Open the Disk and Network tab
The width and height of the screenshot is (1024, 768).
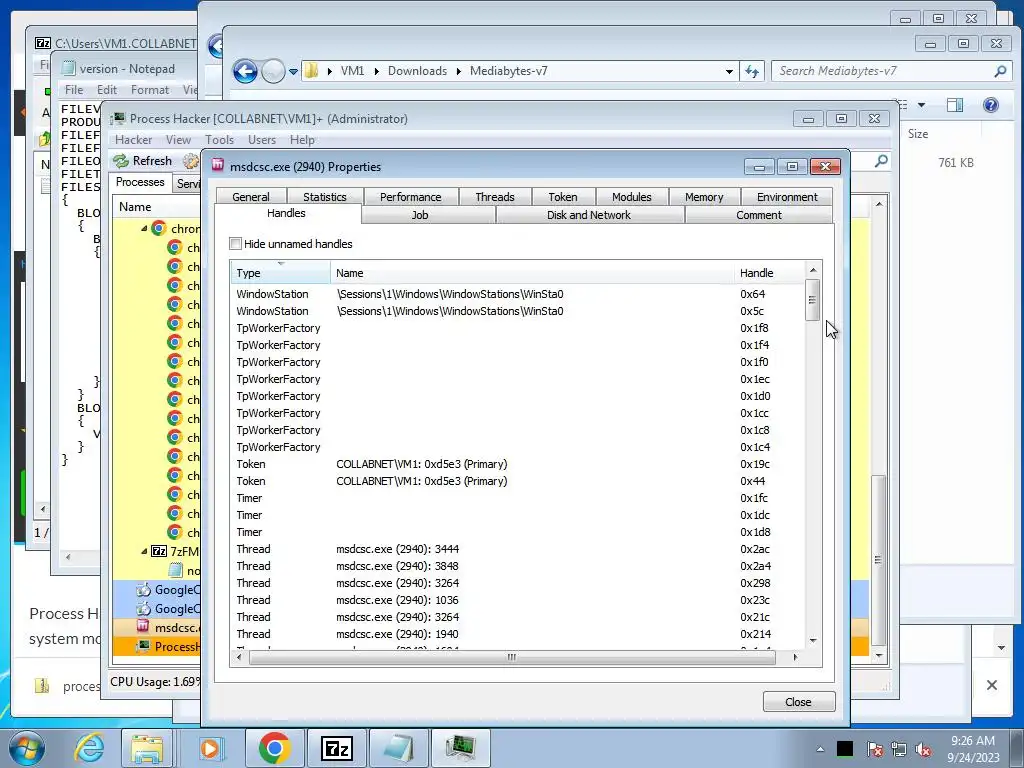588,215
